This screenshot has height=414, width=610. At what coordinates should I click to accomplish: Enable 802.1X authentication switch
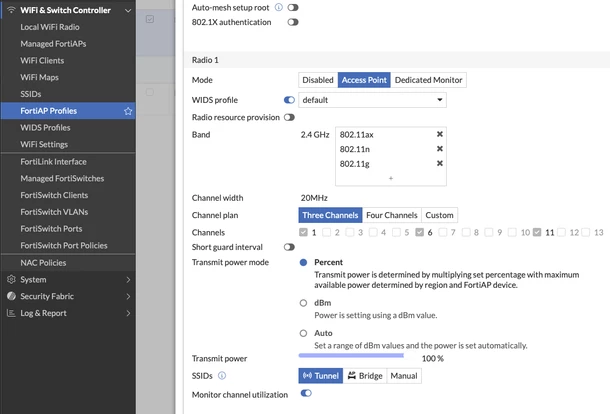293,22
